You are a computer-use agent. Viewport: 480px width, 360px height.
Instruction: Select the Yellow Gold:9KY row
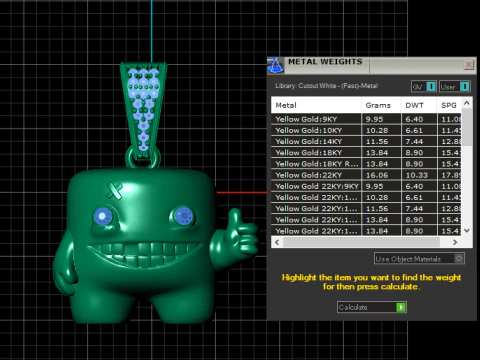(x=366, y=119)
